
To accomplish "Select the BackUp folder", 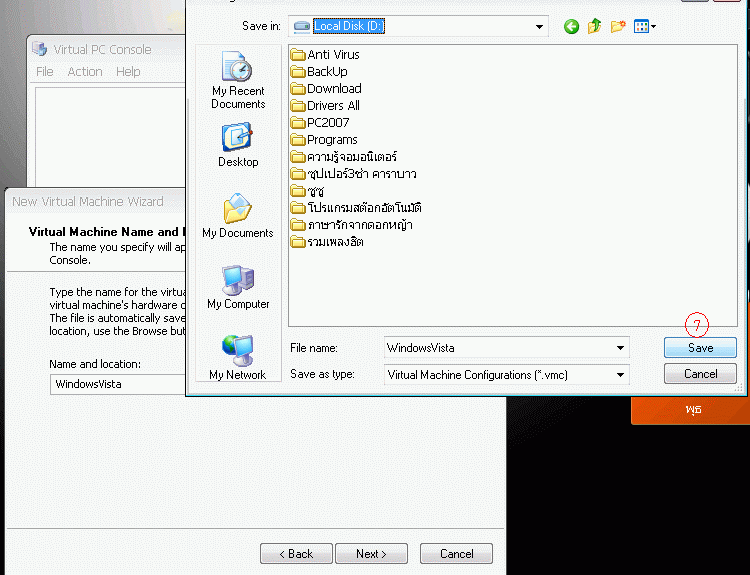I will point(319,72).
